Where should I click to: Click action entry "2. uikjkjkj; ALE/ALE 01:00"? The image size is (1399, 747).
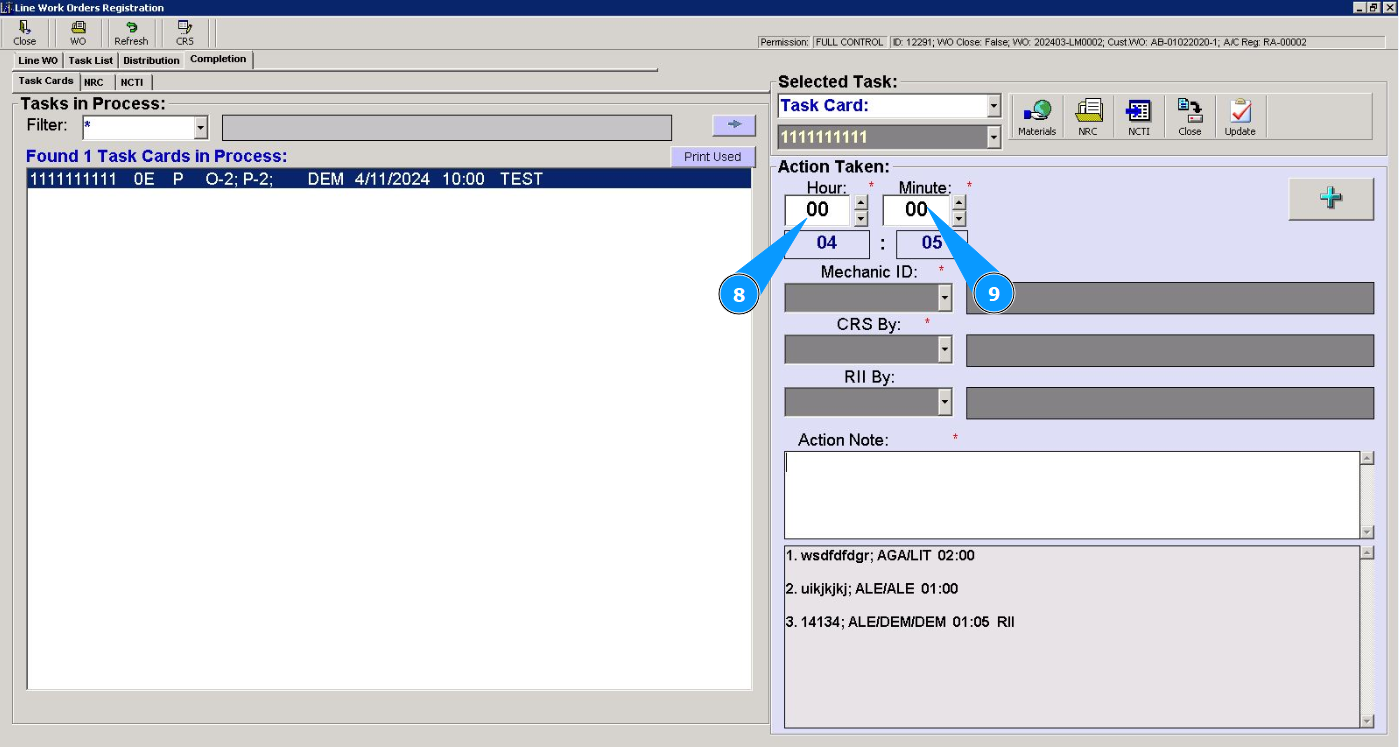[x=872, y=588]
